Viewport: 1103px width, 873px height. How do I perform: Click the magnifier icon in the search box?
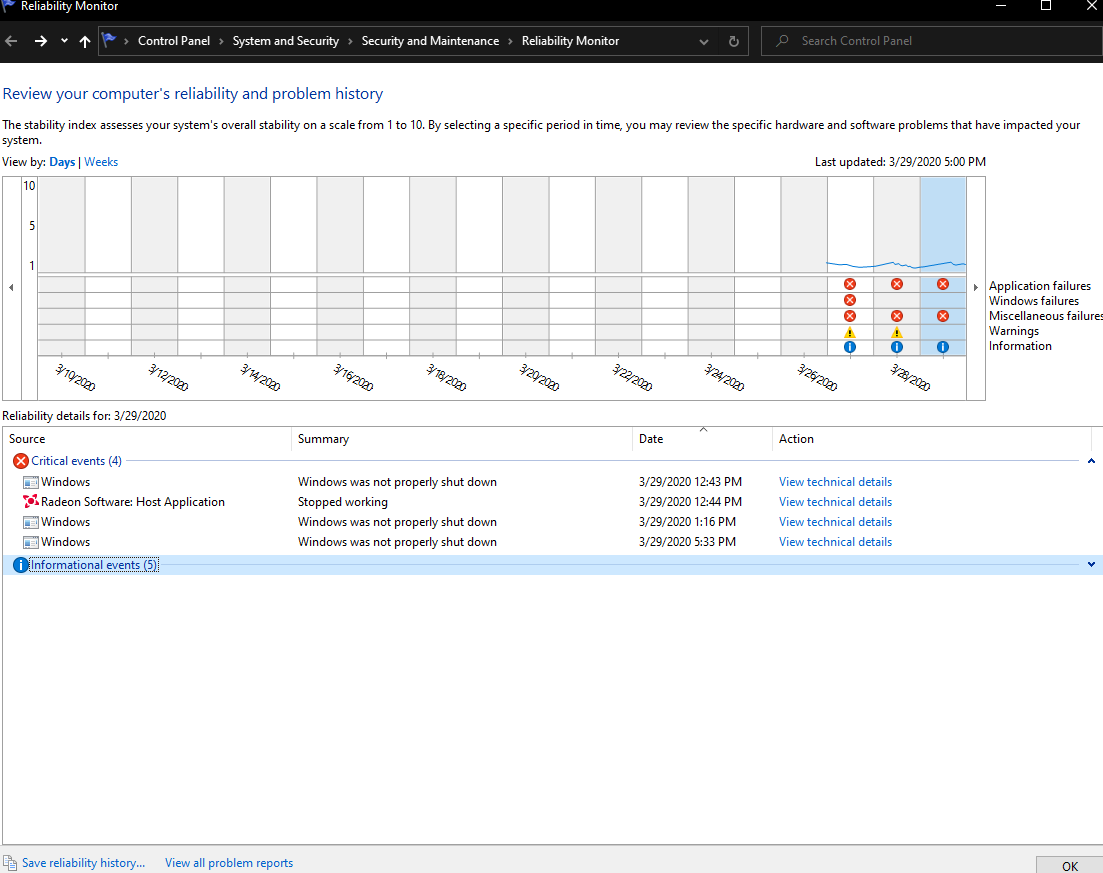click(x=782, y=41)
